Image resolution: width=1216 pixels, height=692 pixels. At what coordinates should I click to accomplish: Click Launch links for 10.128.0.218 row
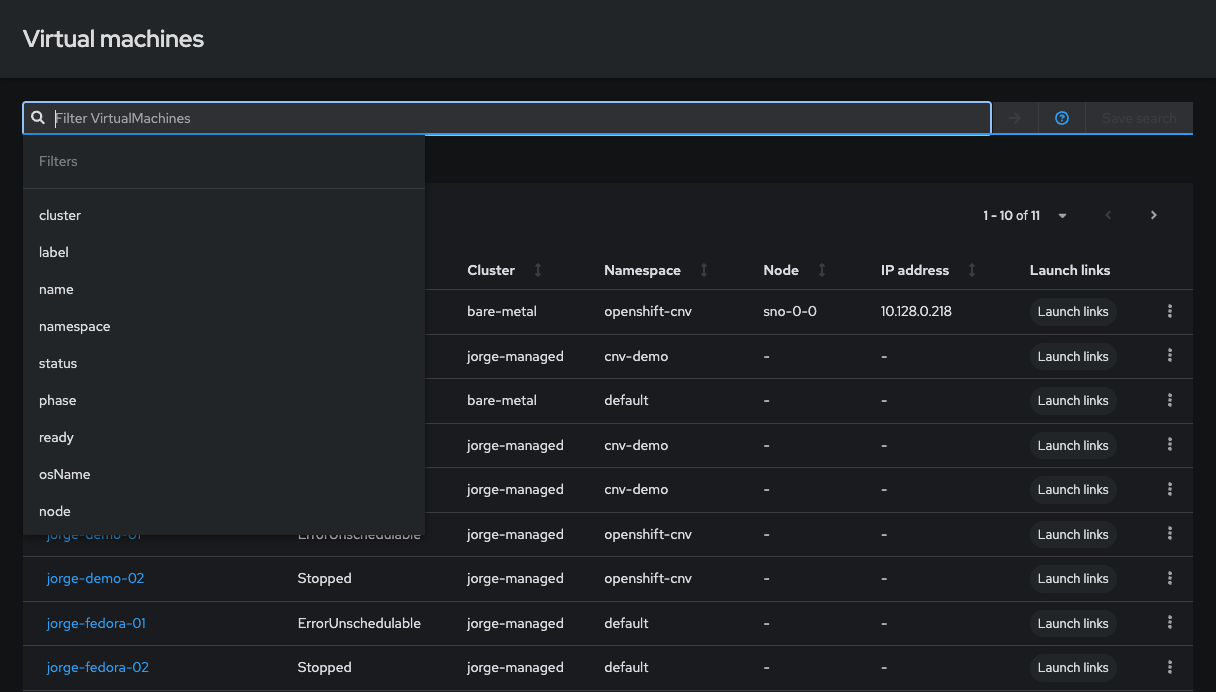pos(1072,312)
